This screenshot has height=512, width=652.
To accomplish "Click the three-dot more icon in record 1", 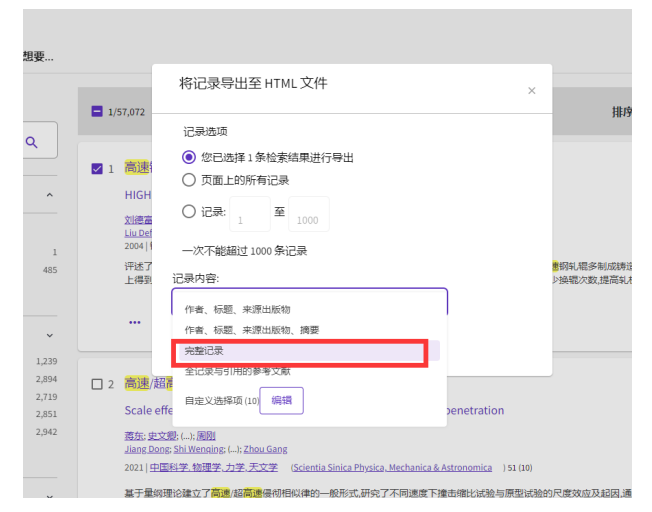I will click(x=135, y=322).
